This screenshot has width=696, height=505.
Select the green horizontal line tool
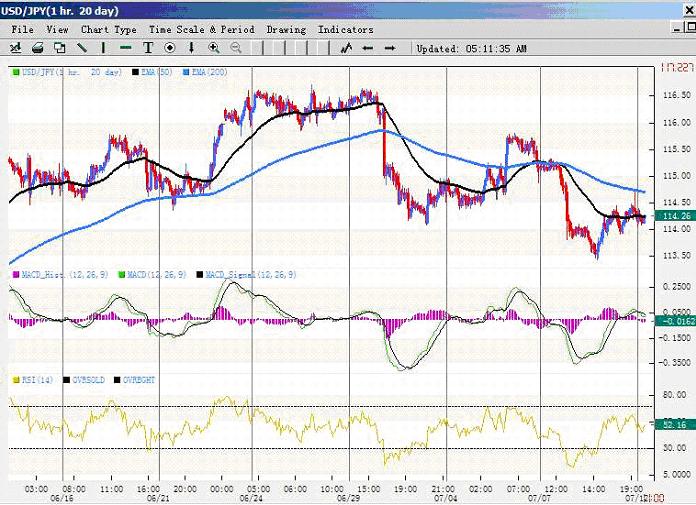pos(126,47)
